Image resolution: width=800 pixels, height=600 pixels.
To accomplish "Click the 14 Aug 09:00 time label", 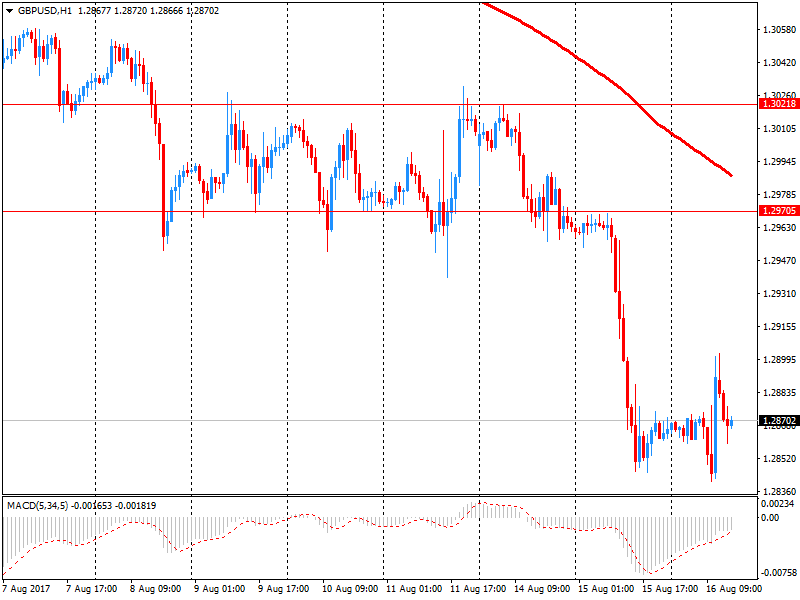I will point(542,589).
